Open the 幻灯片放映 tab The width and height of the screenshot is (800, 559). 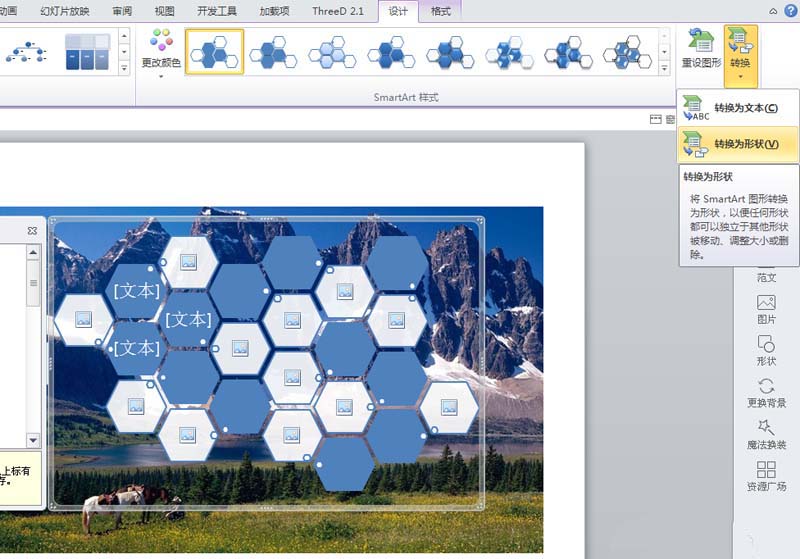65,11
